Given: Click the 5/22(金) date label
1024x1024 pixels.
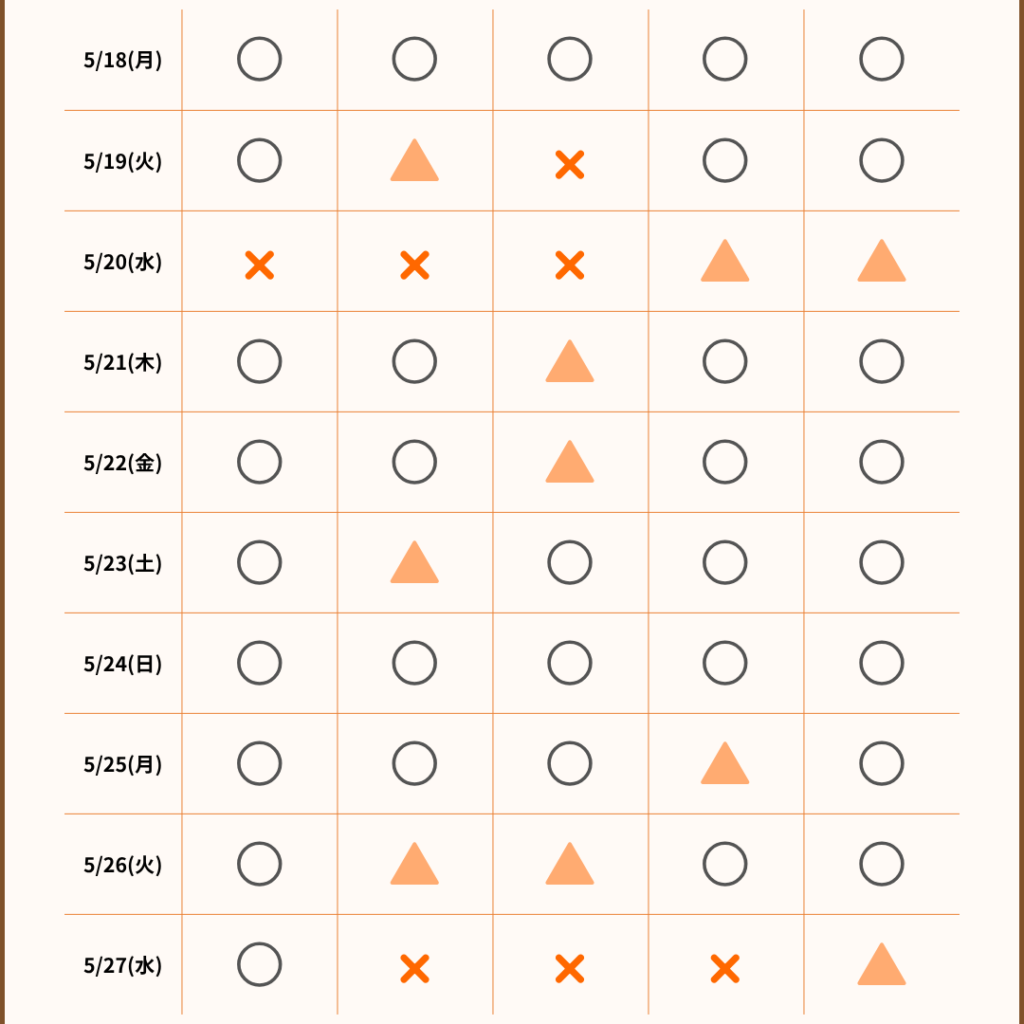Looking at the screenshot, I should pyautogui.click(x=122, y=463).
